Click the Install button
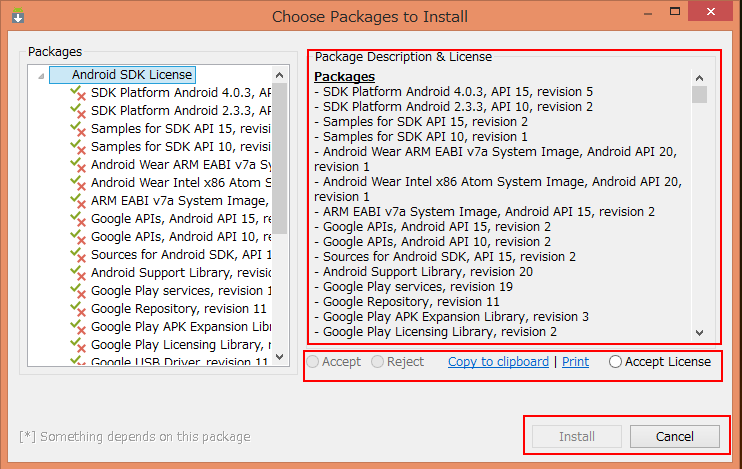742x469 pixels. pos(577,436)
